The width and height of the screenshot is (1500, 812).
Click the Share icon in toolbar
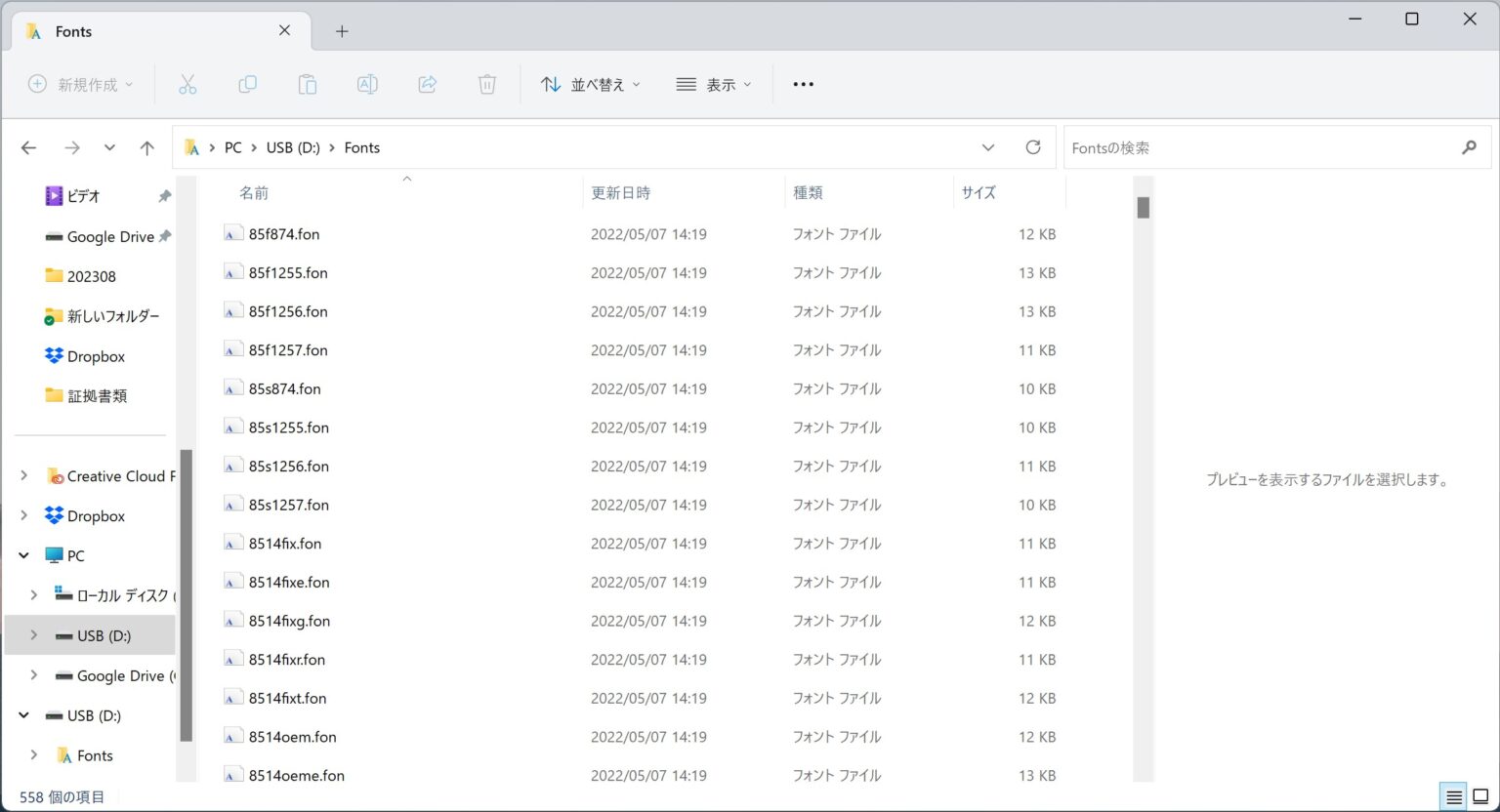click(x=427, y=85)
